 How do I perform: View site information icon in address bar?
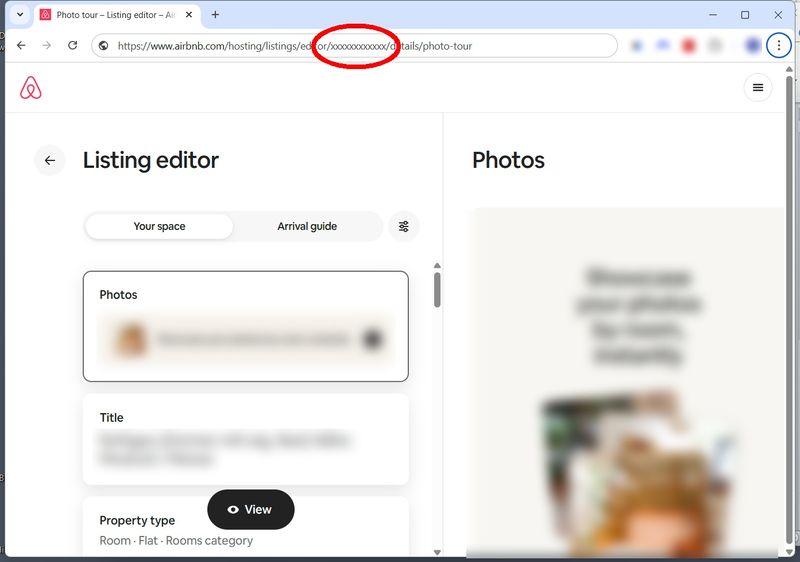click(x=103, y=46)
